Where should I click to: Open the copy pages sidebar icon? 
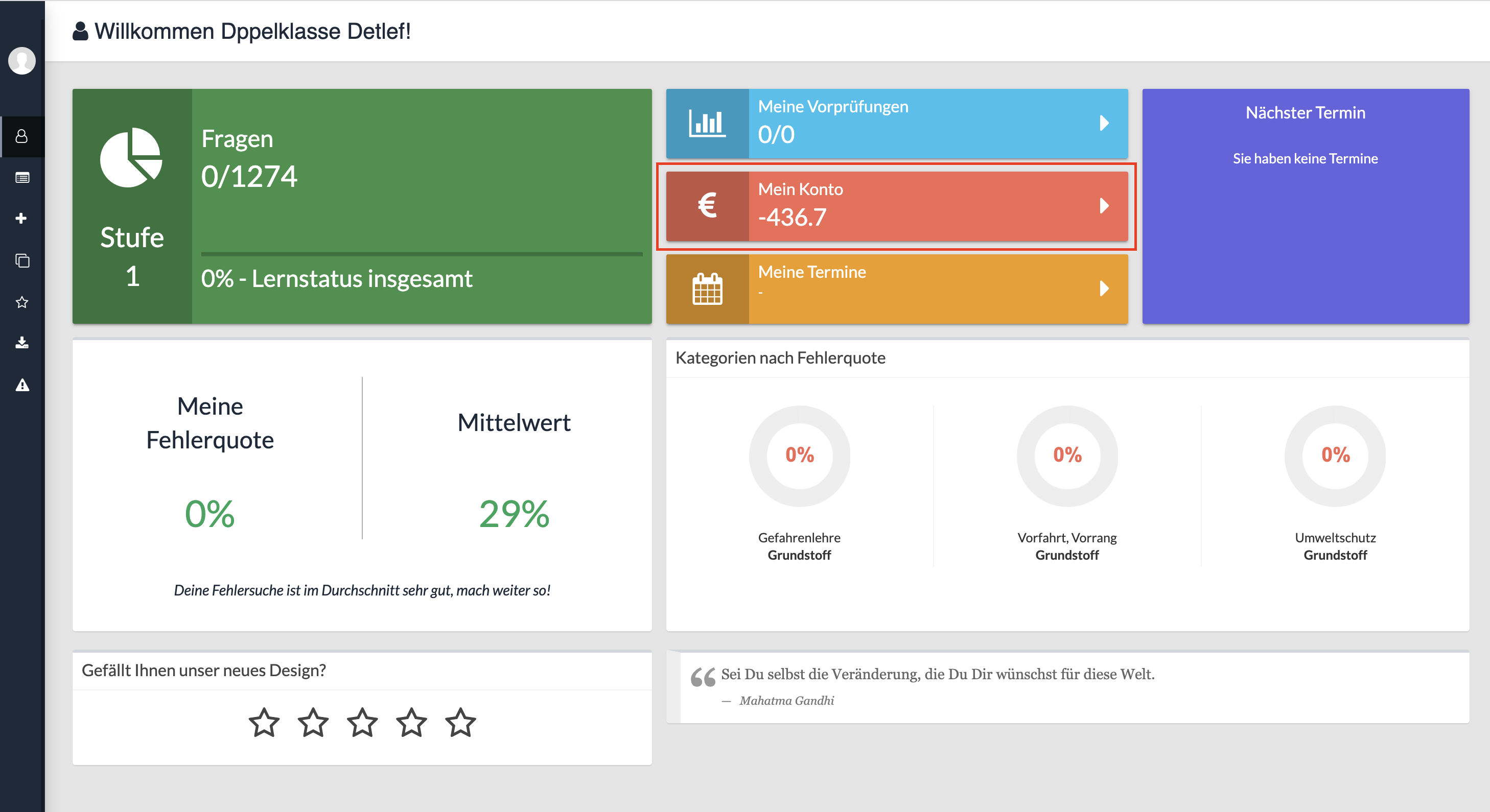[x=21, y=260]
